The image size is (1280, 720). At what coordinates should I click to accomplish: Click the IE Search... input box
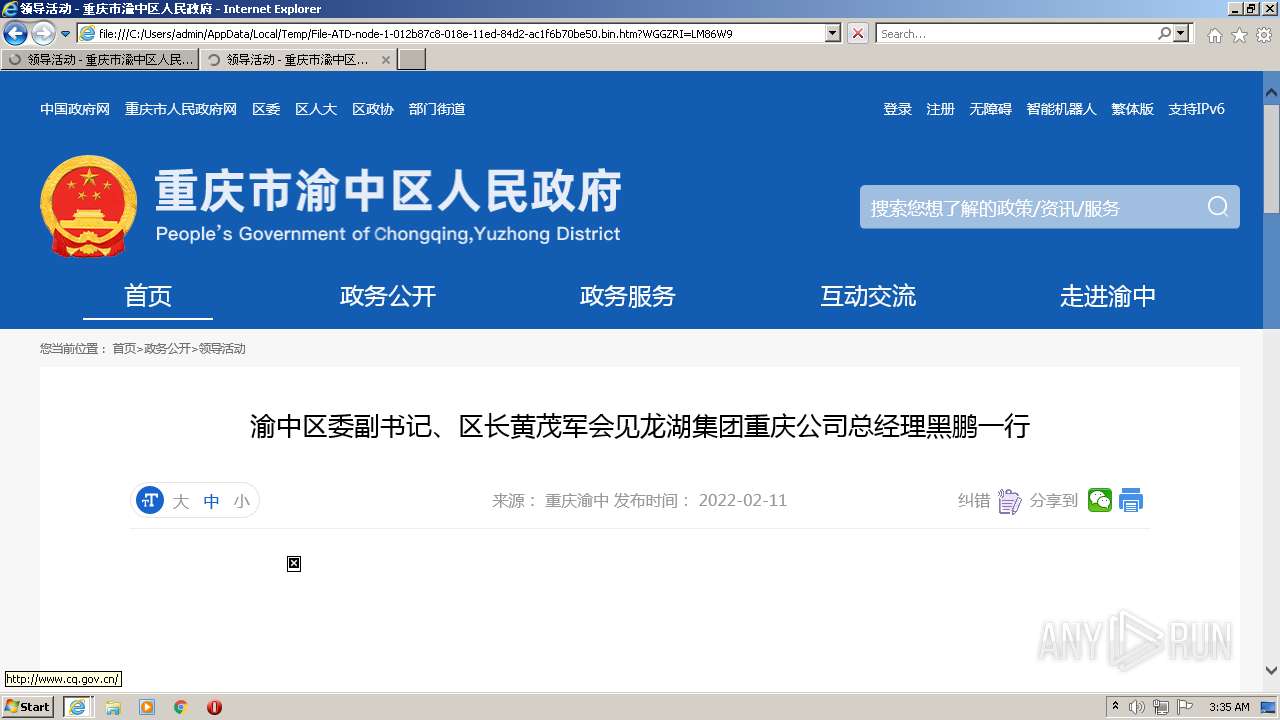pyautogui.click(x=1016, y=33)
